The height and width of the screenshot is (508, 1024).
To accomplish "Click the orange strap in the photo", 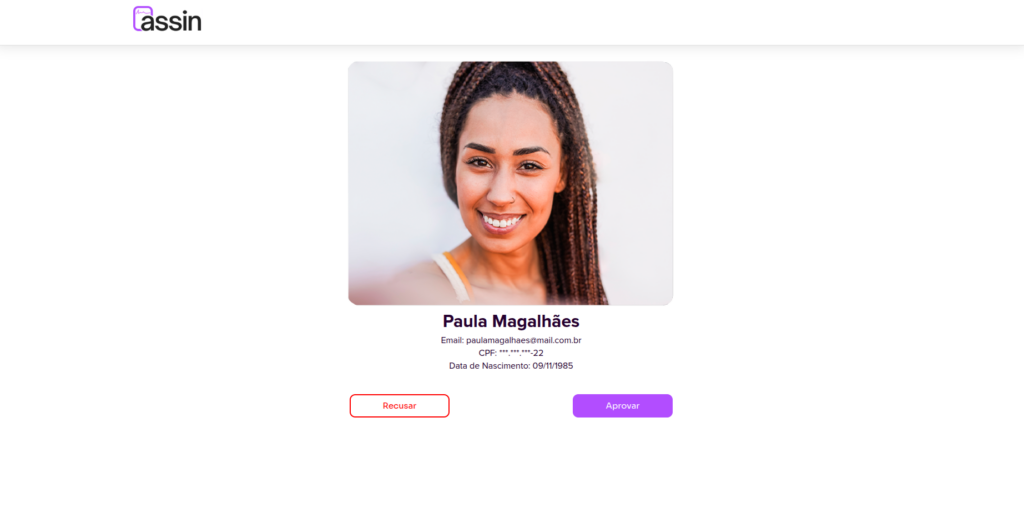I will click(458, 273).
